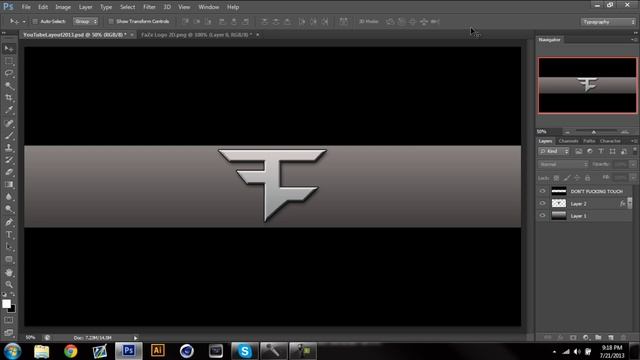This screenshot has height=360, width=640.
Task: Select the Magic Wand tool
Action: (9, 86)
